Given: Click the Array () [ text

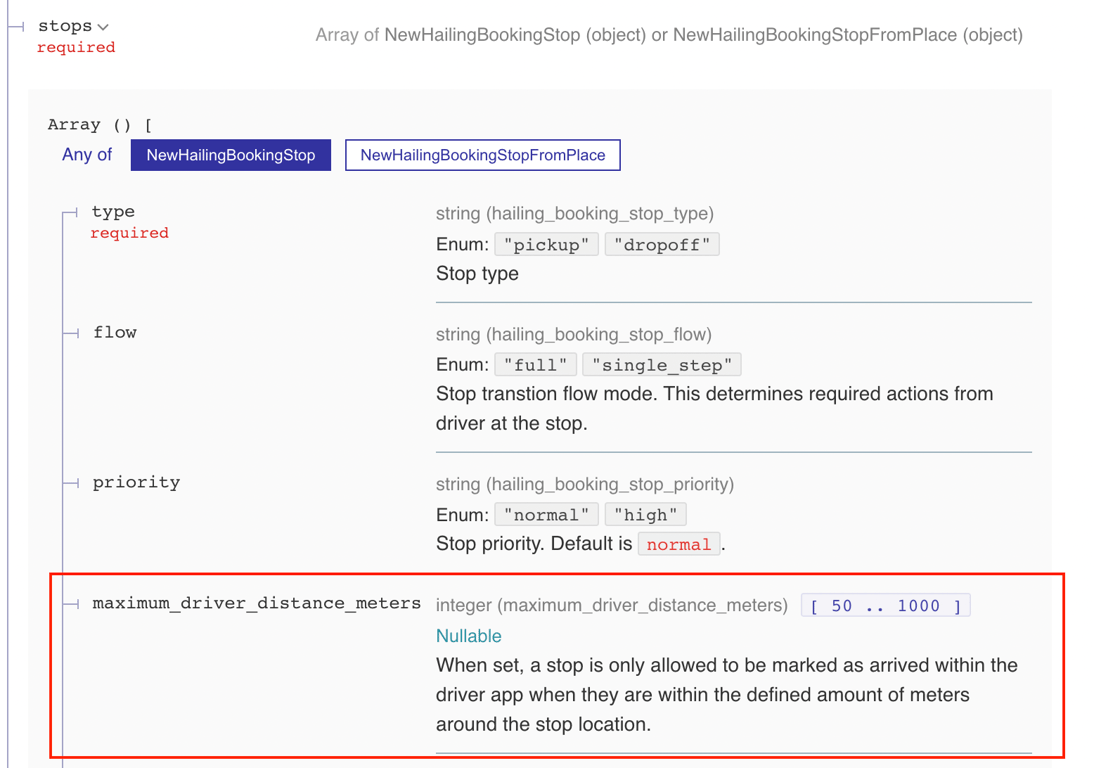Looking at the screenshot, I should click(100, 125).
